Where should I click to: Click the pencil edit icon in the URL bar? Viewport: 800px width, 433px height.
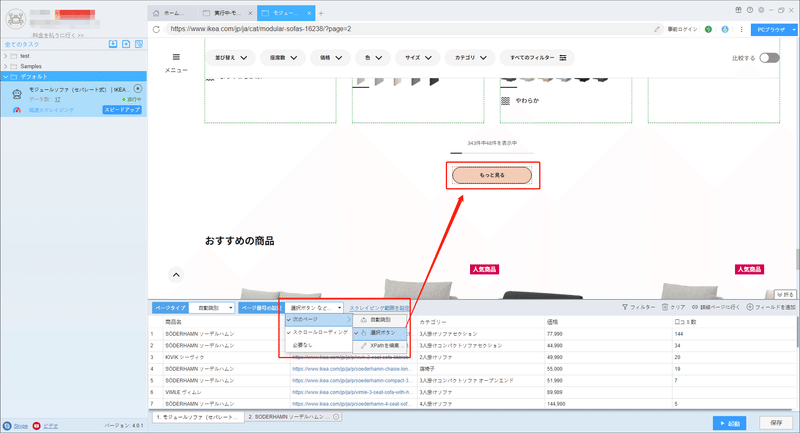(657, 29)
